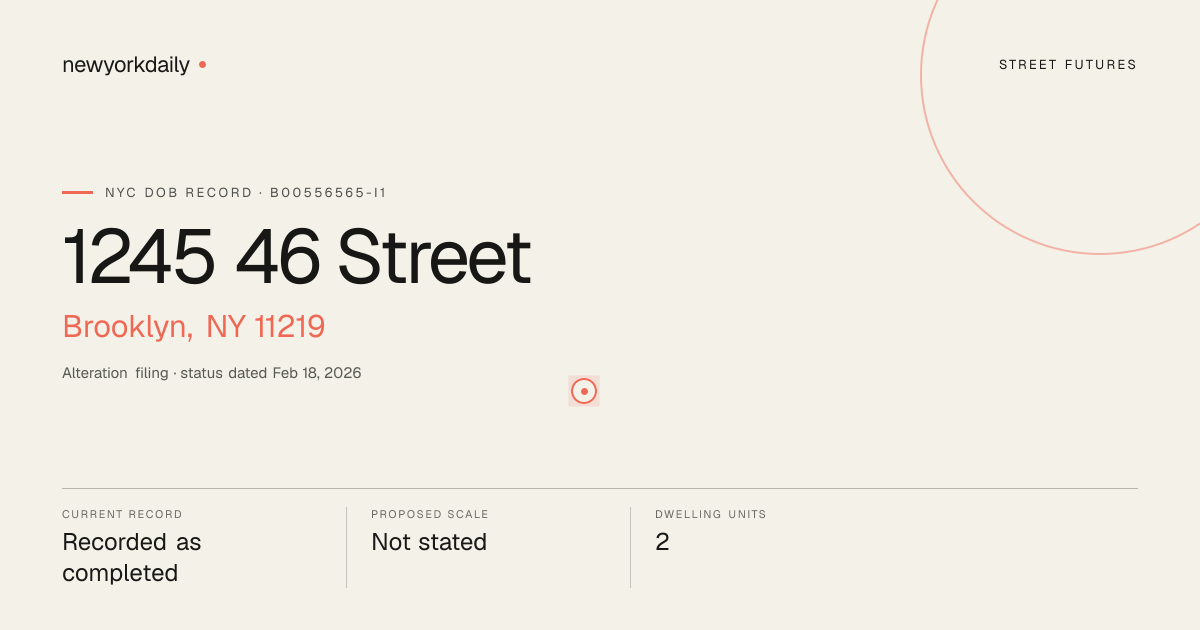The height and width of the screenshot is (630, 1200).
Task: Click the Alteration filing text
Action: [x=115, y=373]
